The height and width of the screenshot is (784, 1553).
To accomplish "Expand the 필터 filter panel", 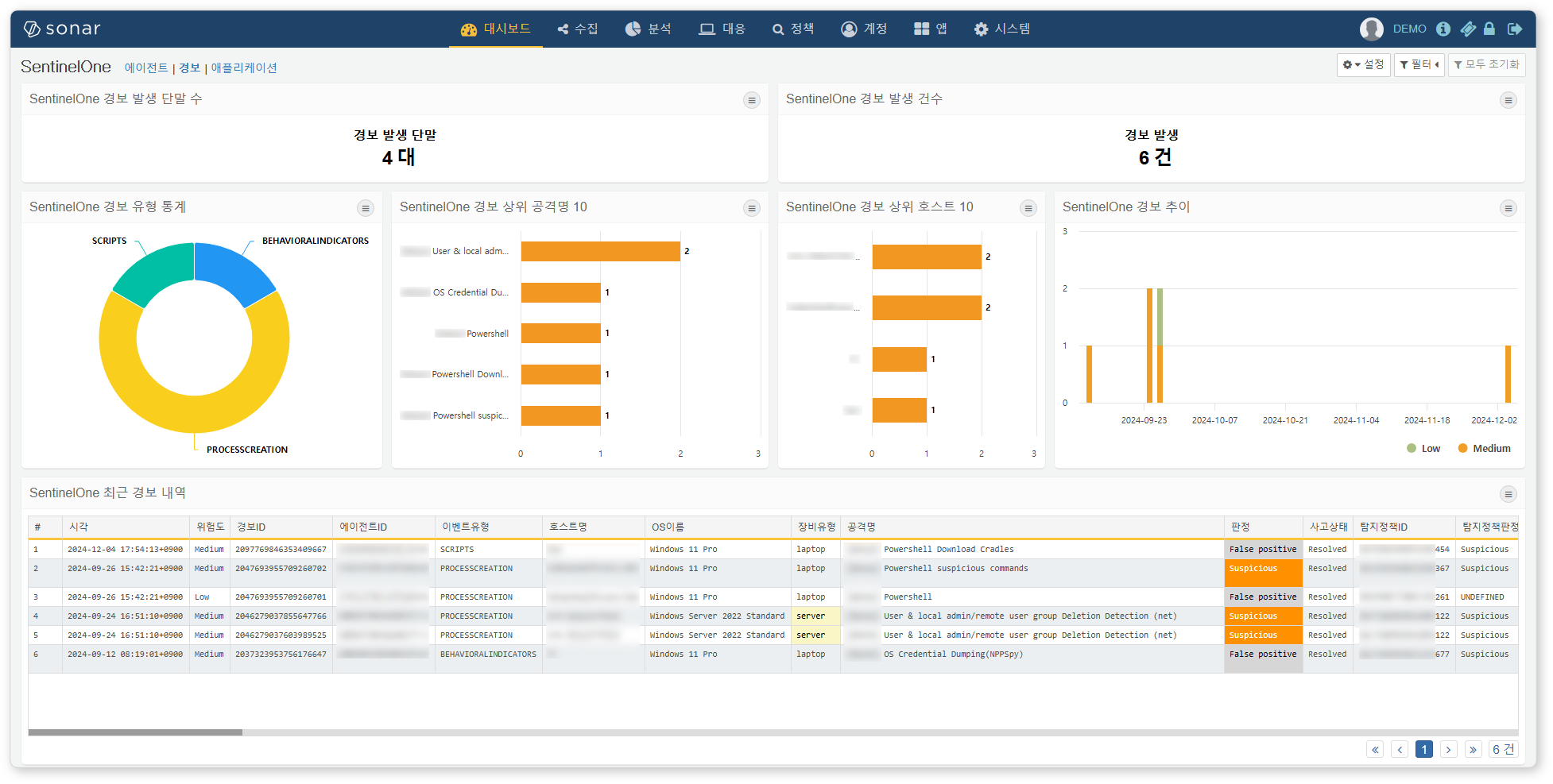I will pyautogui.click(x=1419, y=64).
